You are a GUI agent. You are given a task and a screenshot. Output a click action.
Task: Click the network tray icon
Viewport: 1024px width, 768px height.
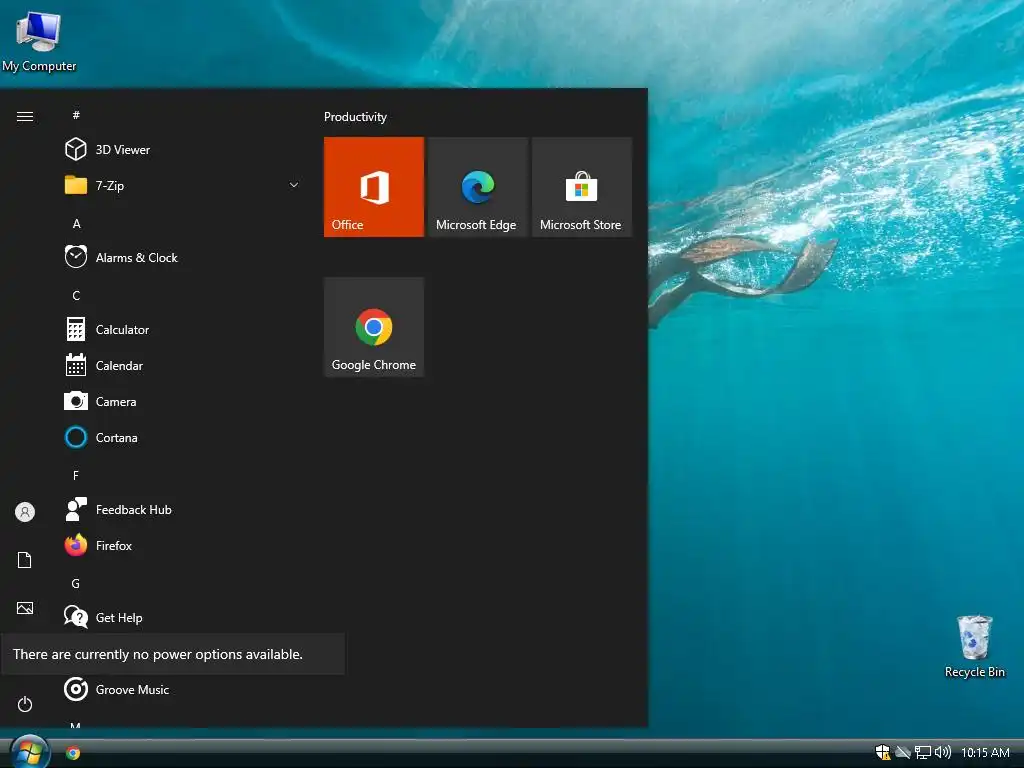(923, 752)
